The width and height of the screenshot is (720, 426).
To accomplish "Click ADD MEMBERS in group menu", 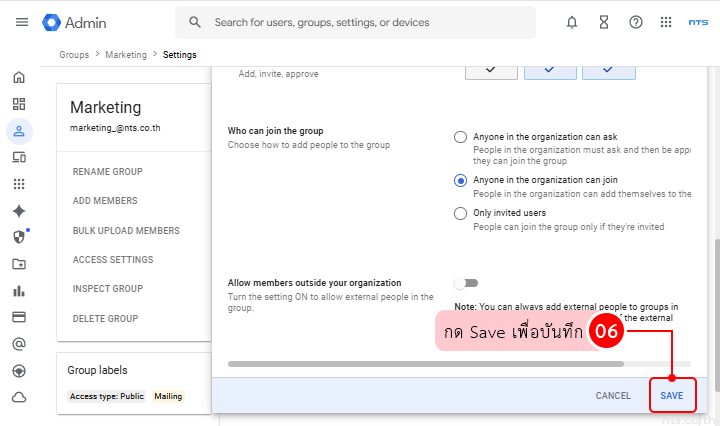I will tap(105, 201).
